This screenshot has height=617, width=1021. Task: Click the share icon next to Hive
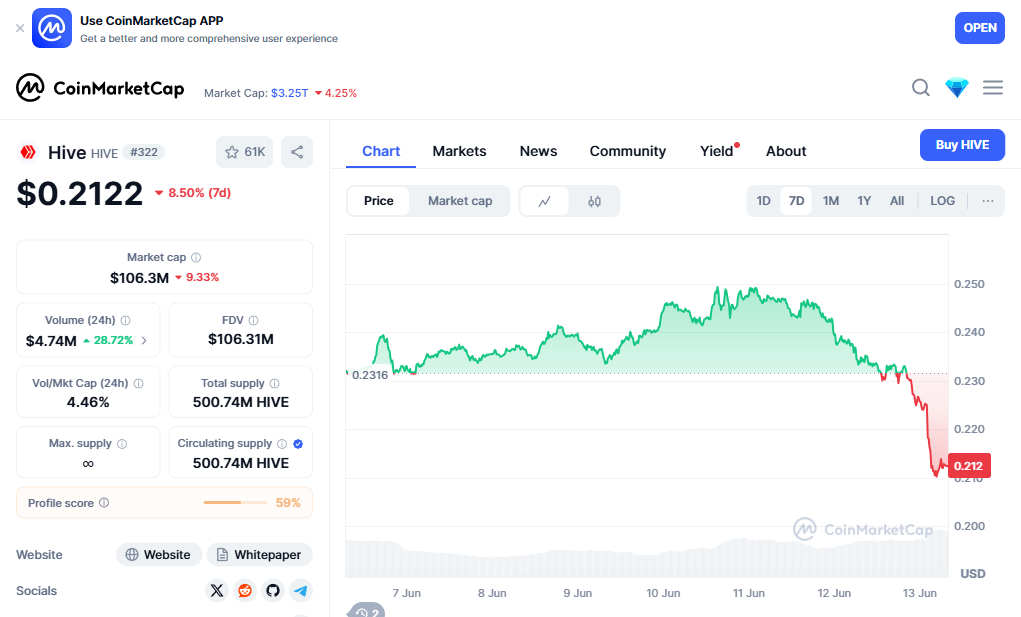[297, 152]
